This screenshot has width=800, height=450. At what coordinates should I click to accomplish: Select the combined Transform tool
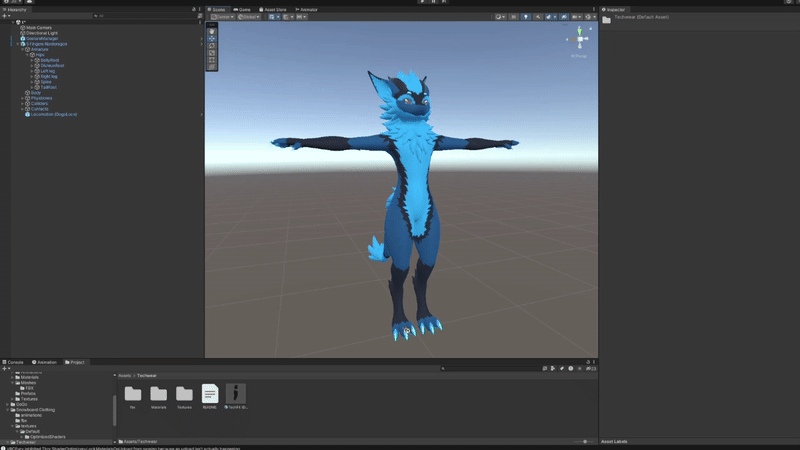[212, 67]
